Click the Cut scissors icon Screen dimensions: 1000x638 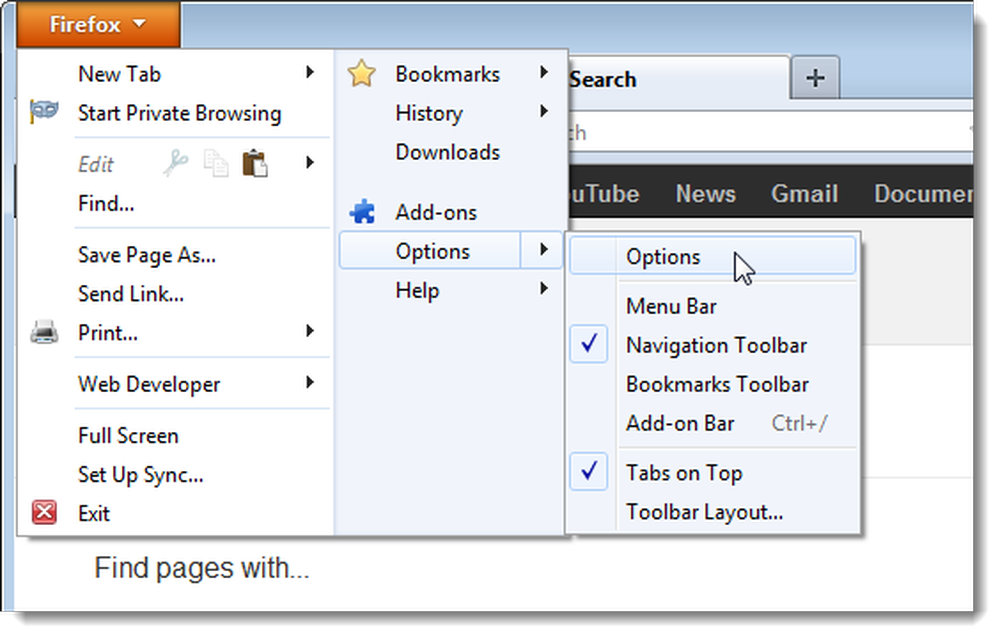175,163
